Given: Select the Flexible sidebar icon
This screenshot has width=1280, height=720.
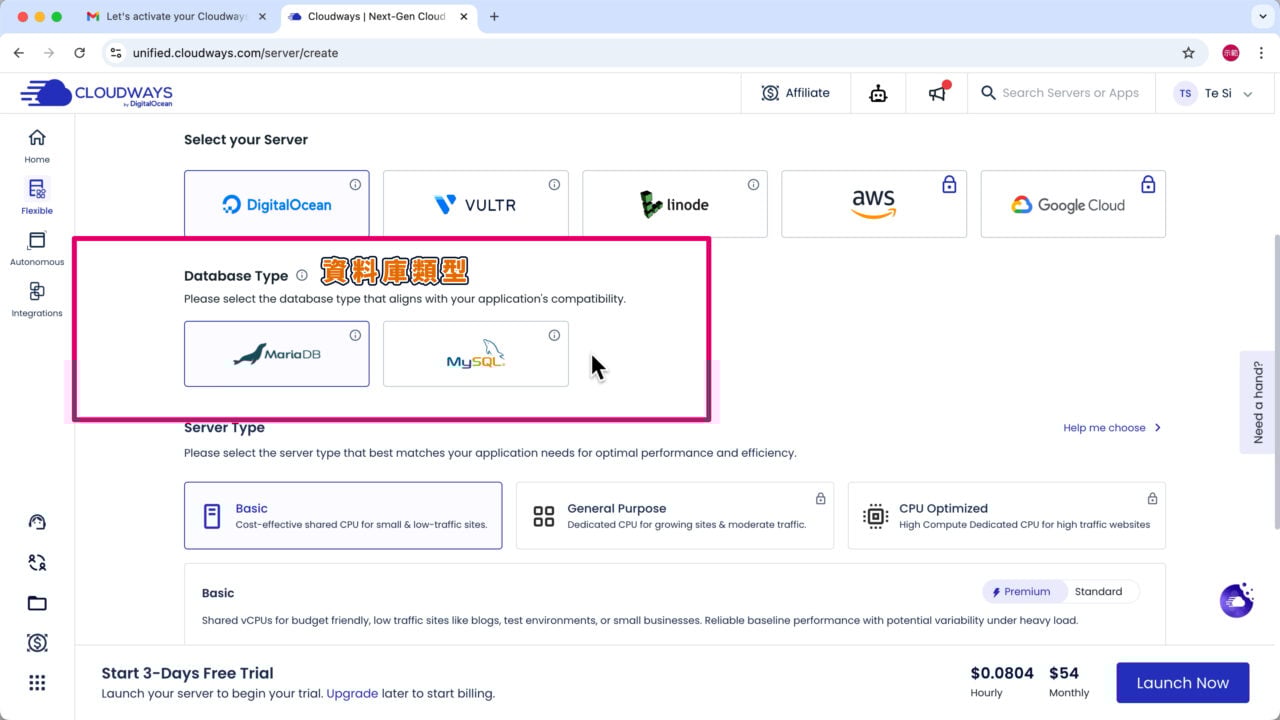Looking at the screenshot, I should (37, 195).
